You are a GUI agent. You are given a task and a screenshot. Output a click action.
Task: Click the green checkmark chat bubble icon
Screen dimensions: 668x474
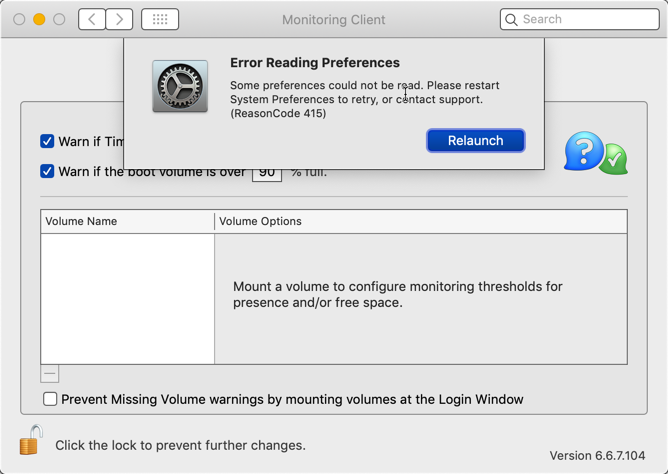coord(614,160)
